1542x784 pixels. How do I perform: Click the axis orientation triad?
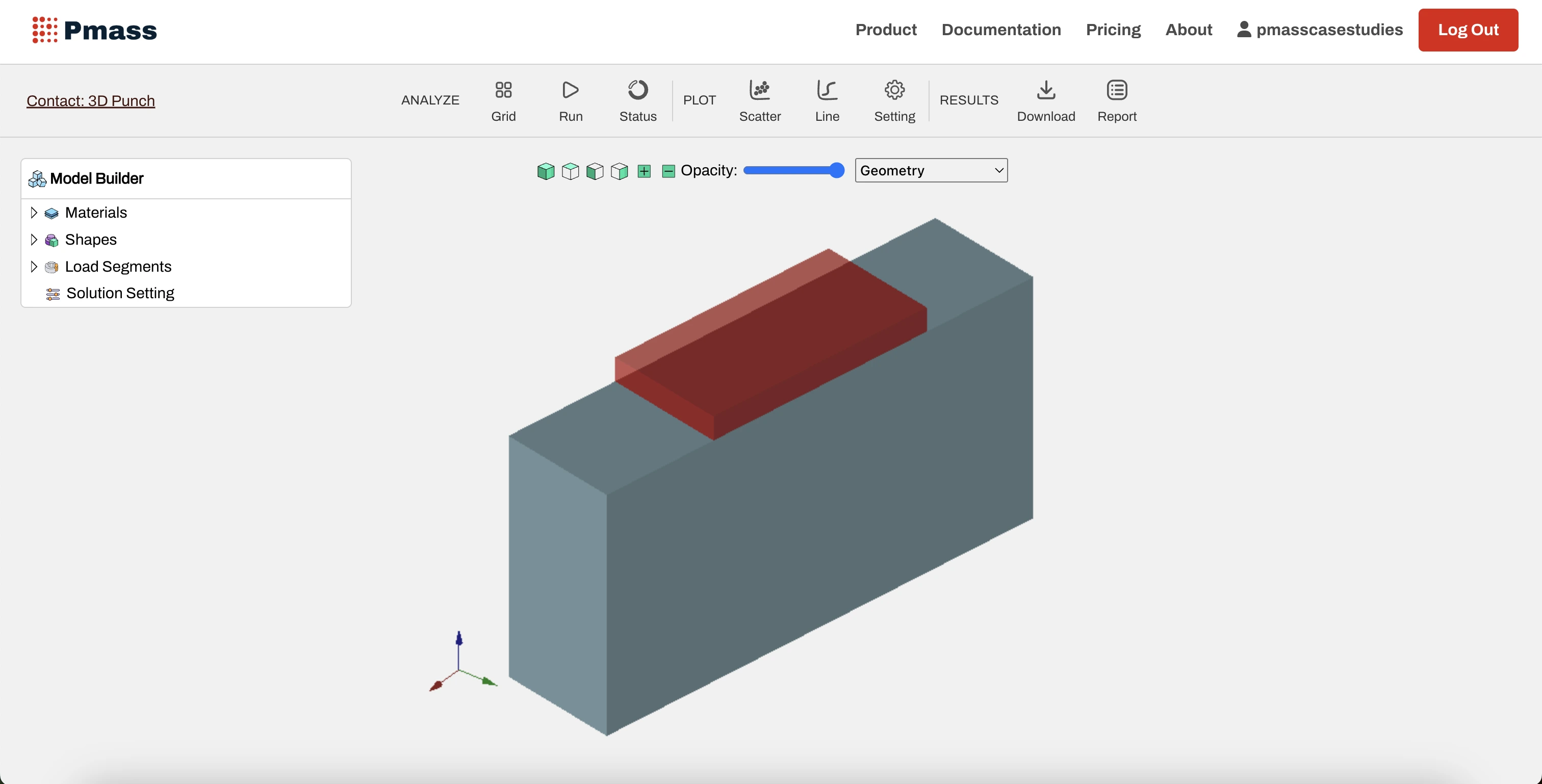pyautogui.click(x=462, y=661)
